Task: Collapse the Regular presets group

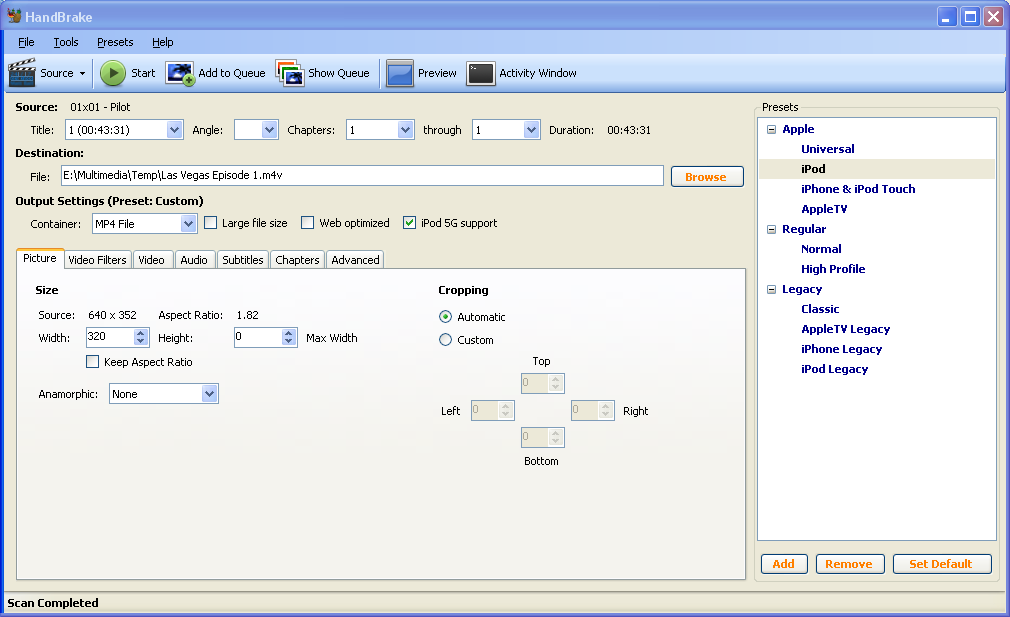Action: click(772, 229)
